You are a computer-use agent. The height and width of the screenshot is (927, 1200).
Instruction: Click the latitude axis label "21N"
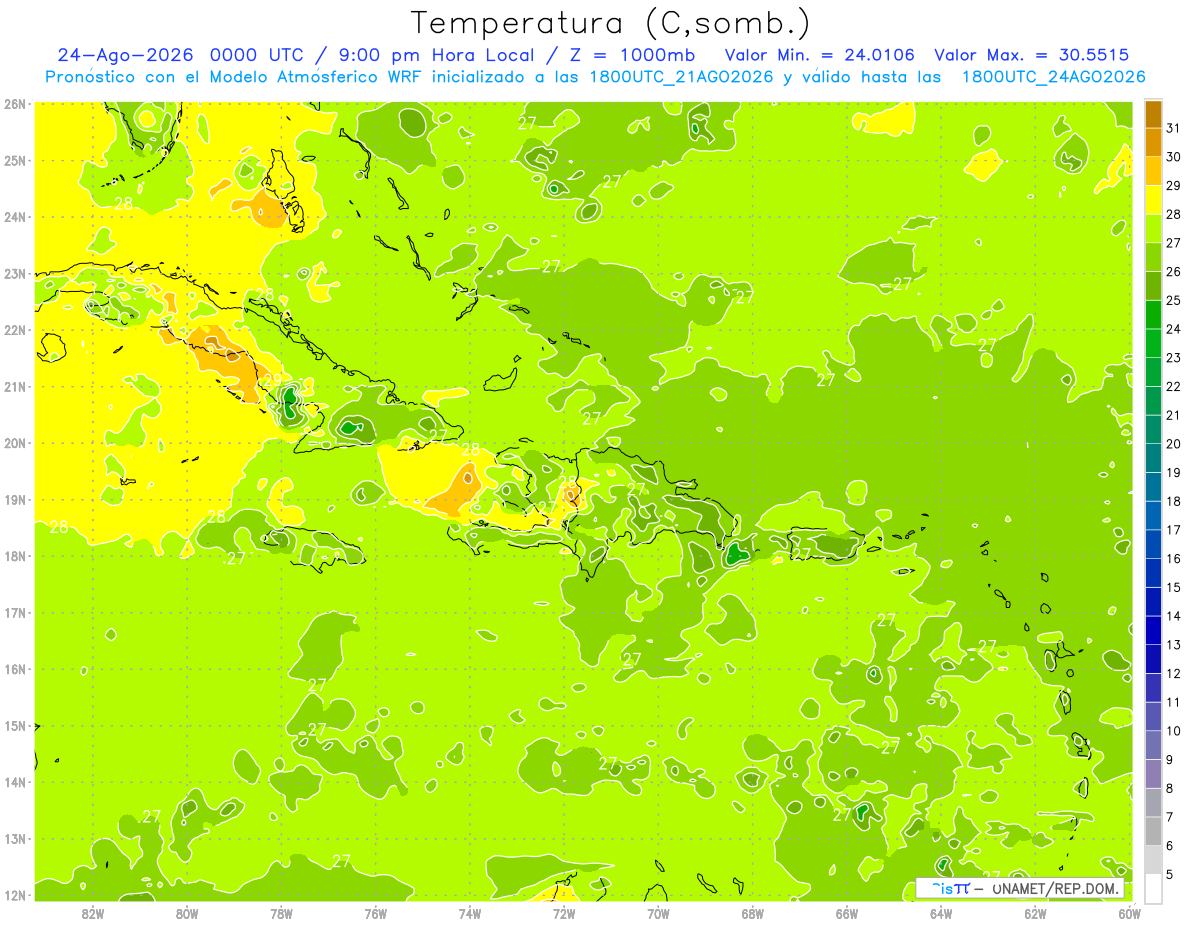[14, 386]
